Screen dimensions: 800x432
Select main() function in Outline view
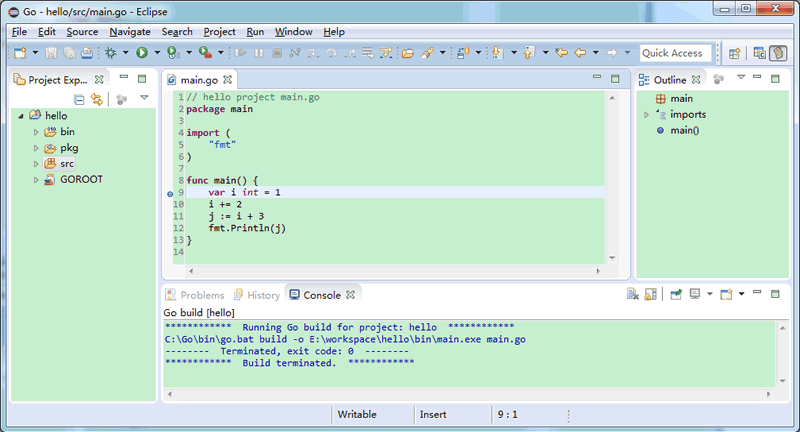pos(684,130)
